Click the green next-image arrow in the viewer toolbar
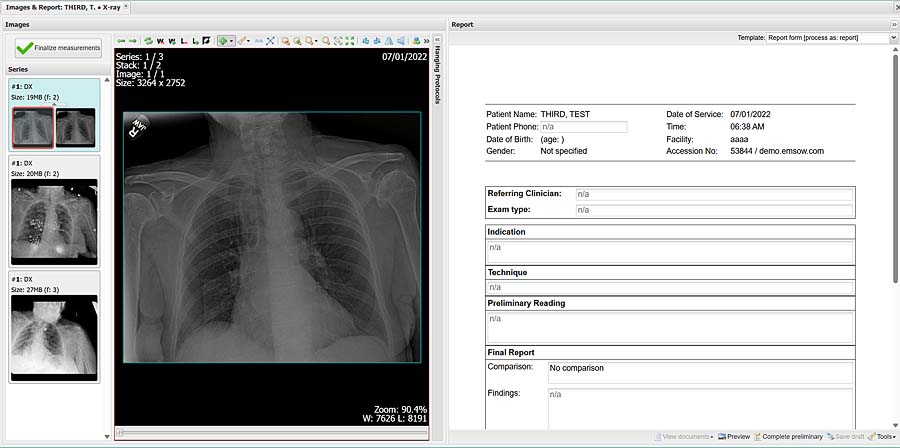 [133, 41]
